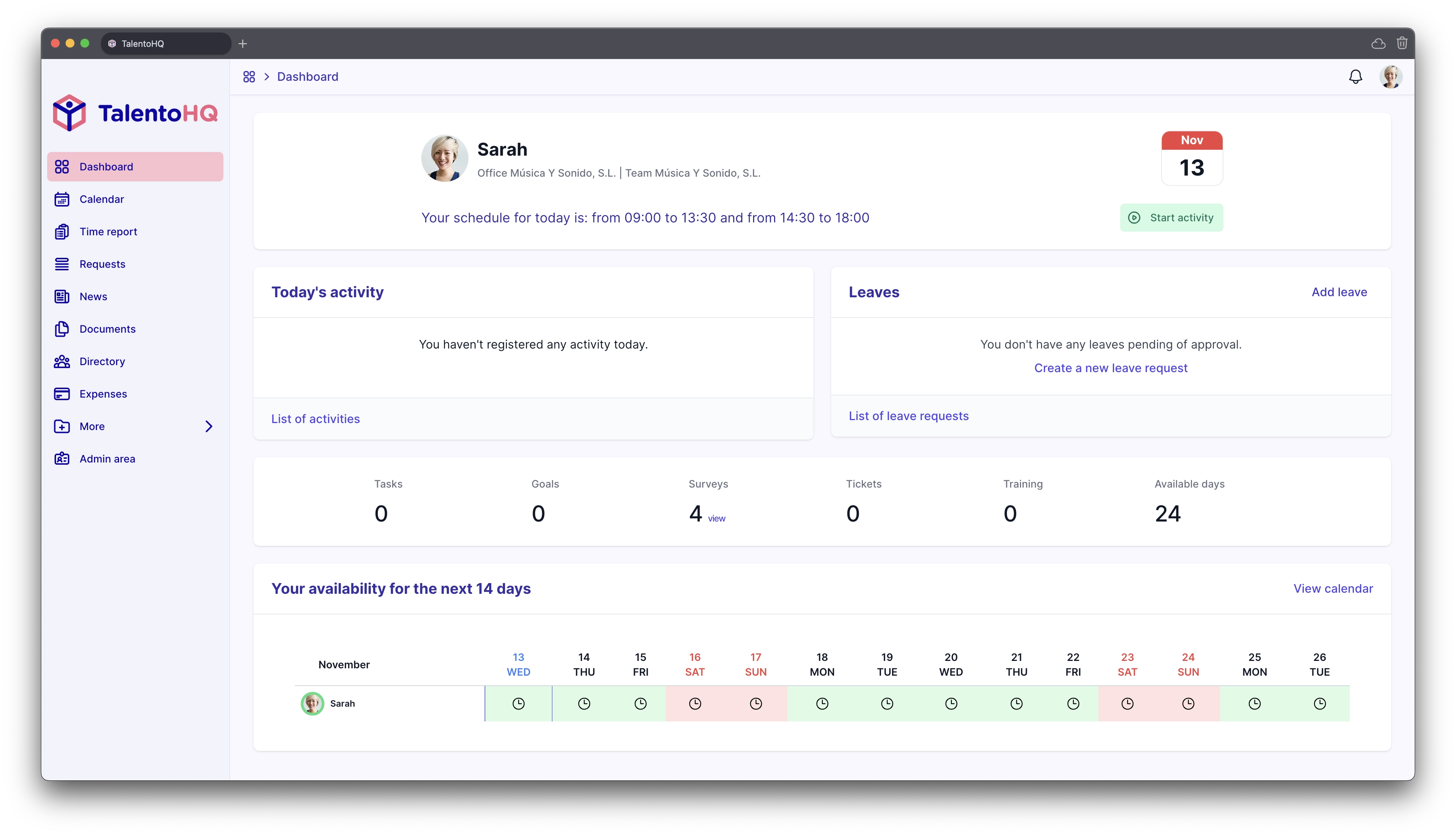Click the notifications bell icon
The width and height of the screenshot is (1456, 835).
tap(1355, 77)
